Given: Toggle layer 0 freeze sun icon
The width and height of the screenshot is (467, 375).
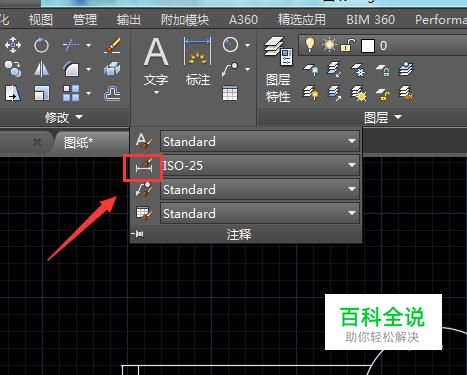Looking at the screenshot, I should click(329, 45).
